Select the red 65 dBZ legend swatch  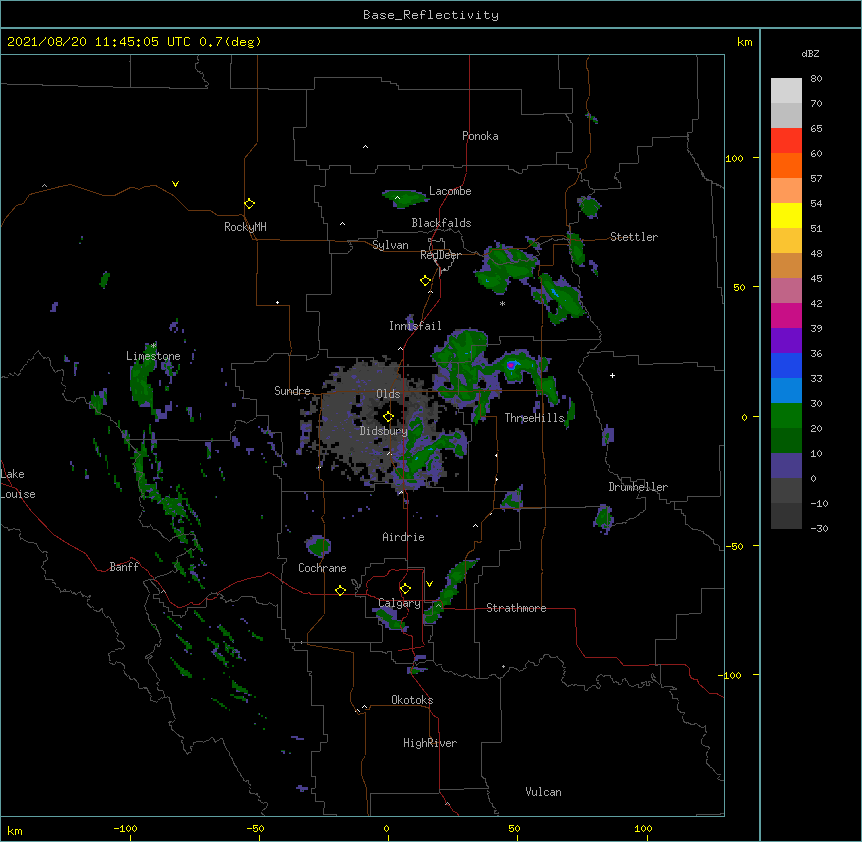pyautogui.click(x=786, y=141)
